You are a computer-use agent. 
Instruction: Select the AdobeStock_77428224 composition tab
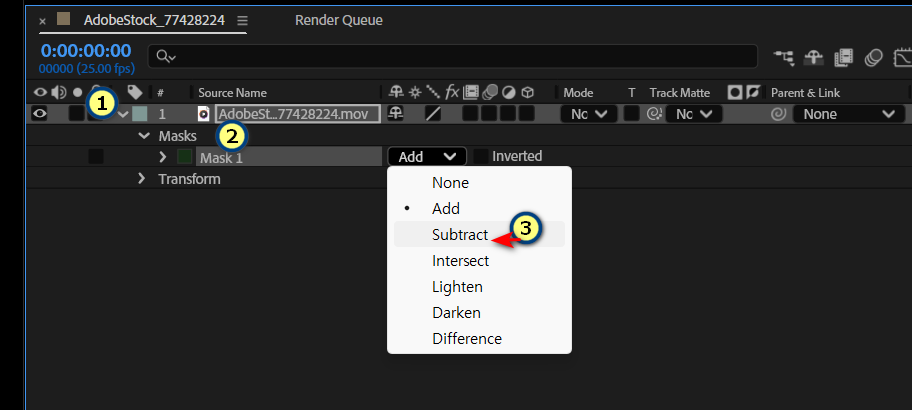(x=154, y=20)
